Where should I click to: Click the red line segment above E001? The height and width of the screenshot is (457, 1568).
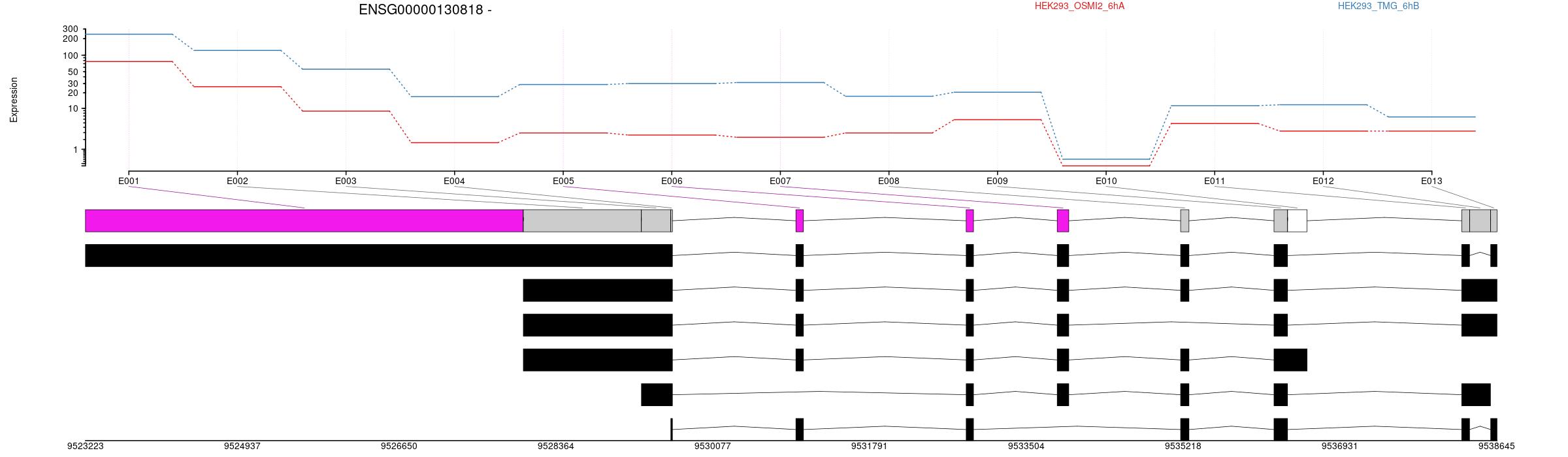[129, 61]
